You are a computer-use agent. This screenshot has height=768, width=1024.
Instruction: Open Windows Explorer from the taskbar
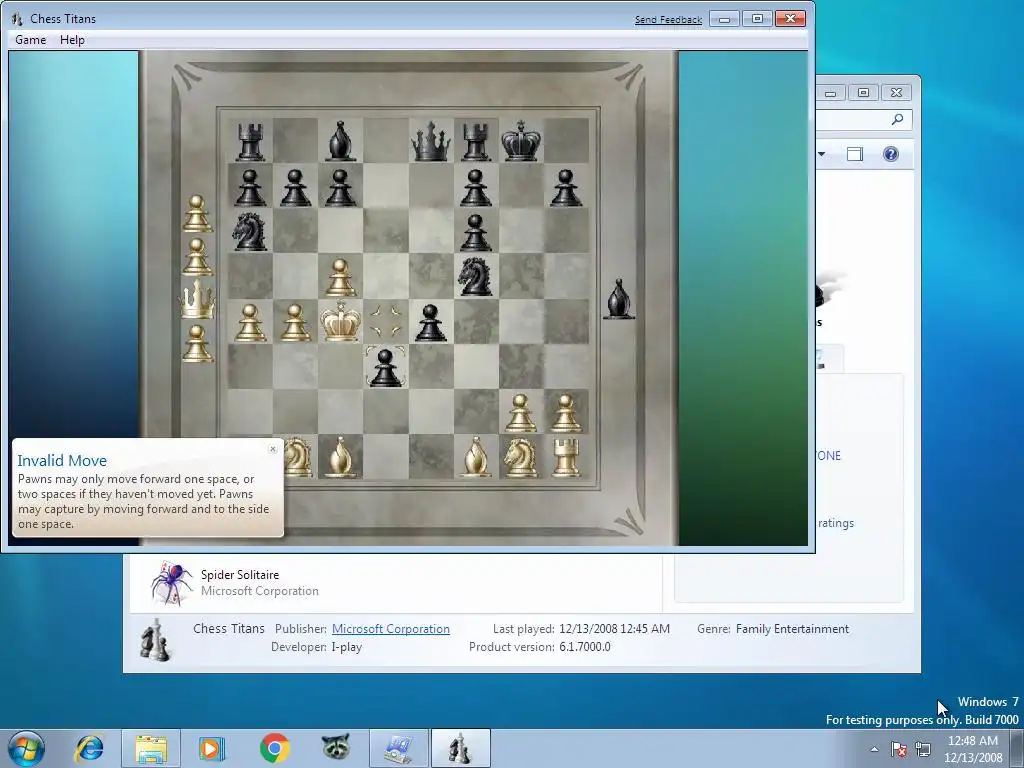151,748
